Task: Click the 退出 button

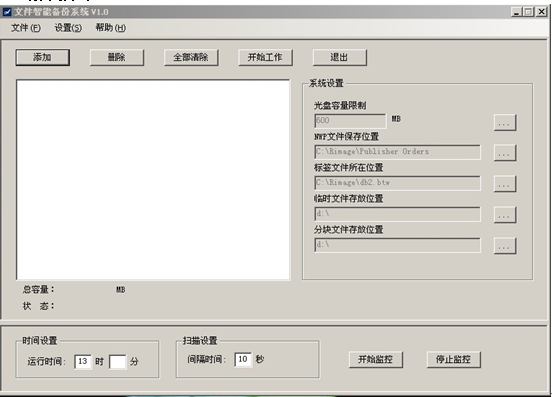Action: [x=340, y=57]
